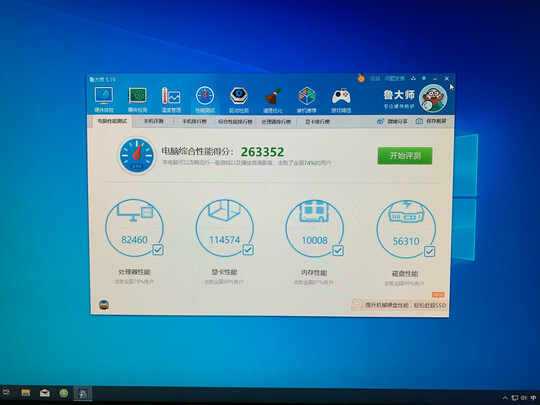The height and width of the screenshot is (405, 540).
Task: Toggle the disk performance checkbox (56310)
Action: (x=429, y=251)
